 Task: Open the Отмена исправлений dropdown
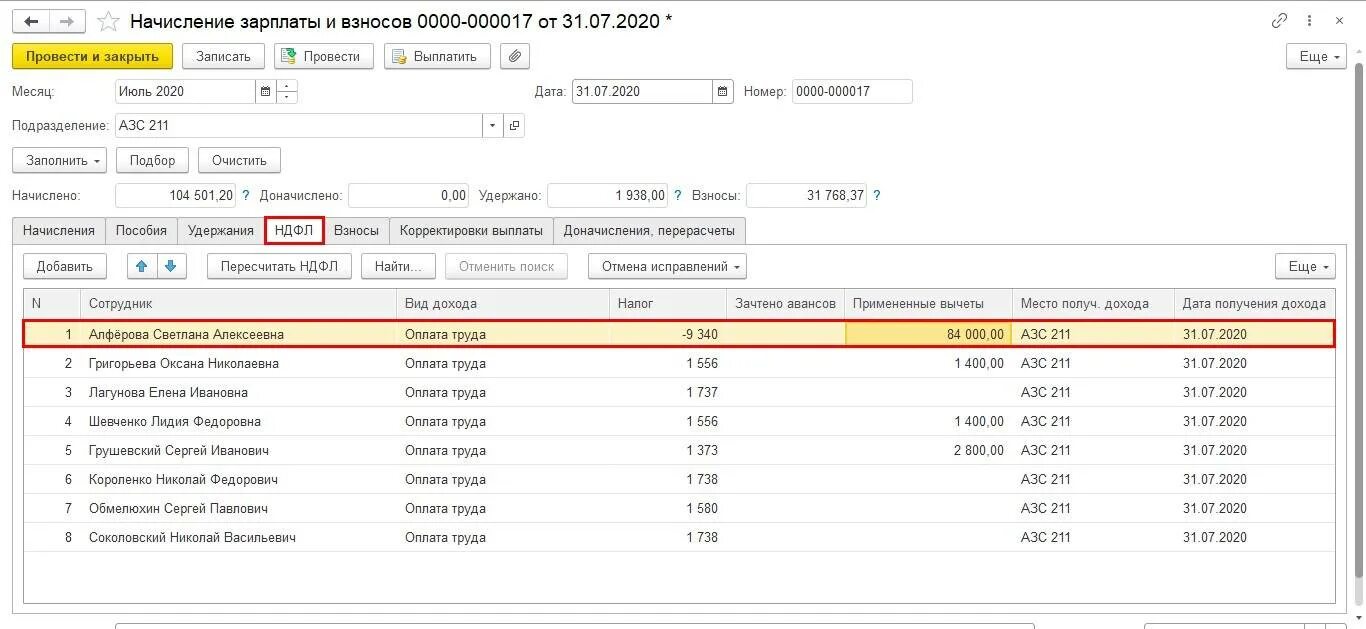pos(667,266)
